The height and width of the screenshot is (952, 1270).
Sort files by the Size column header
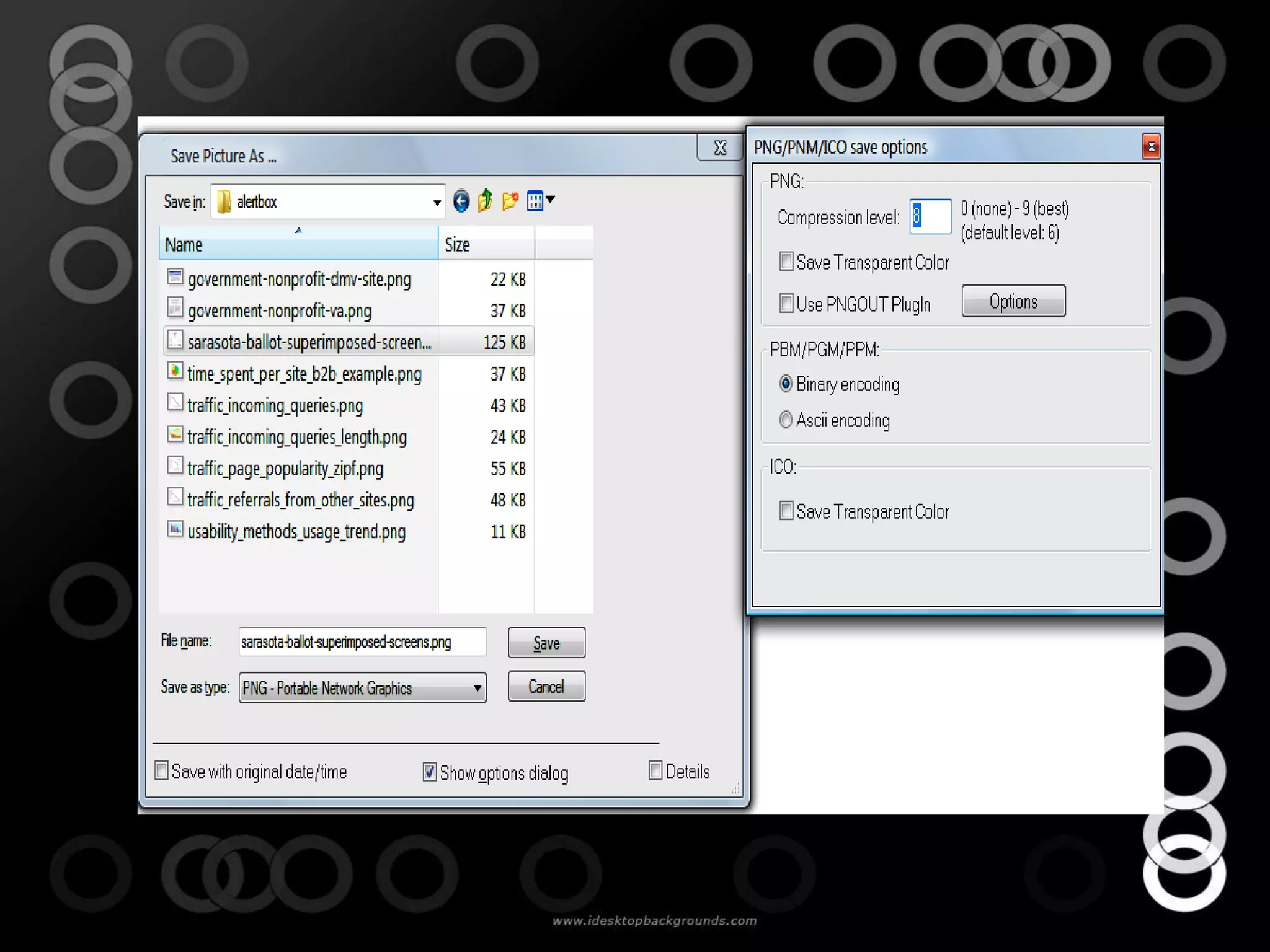(x=485, y=245)
